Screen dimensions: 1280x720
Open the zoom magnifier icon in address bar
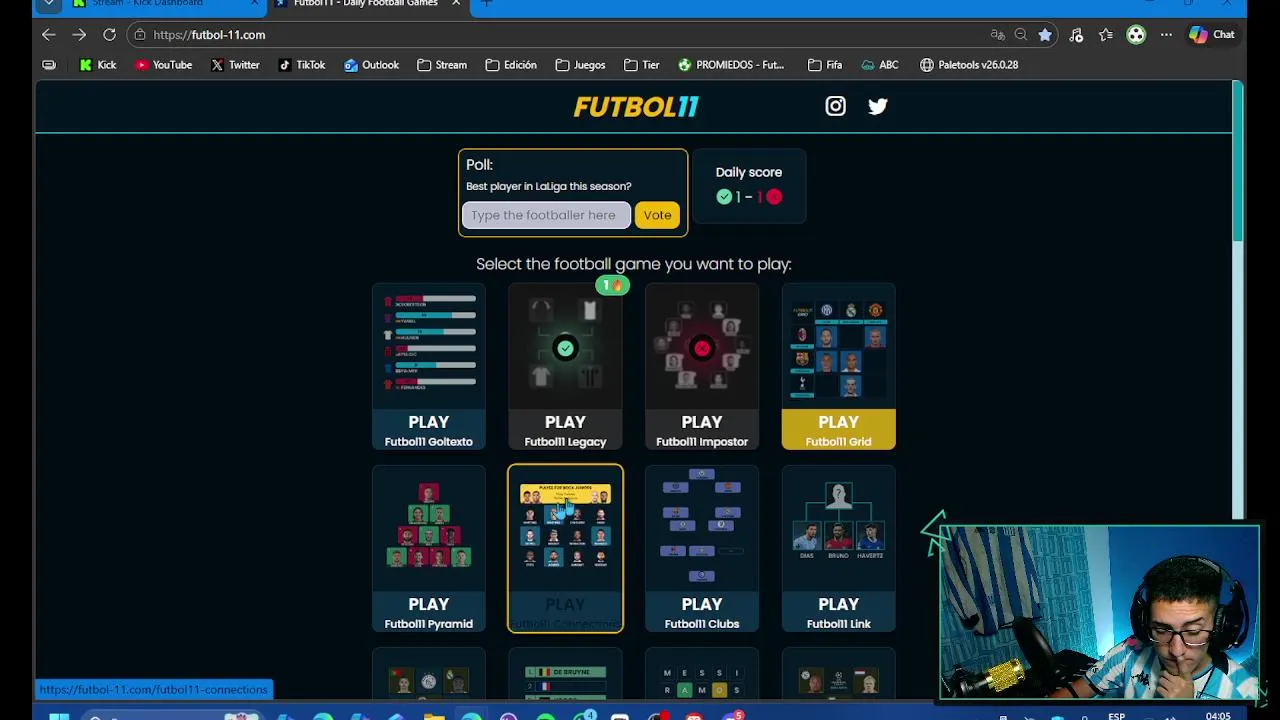pyautogui.click(x=1021, y=34)
